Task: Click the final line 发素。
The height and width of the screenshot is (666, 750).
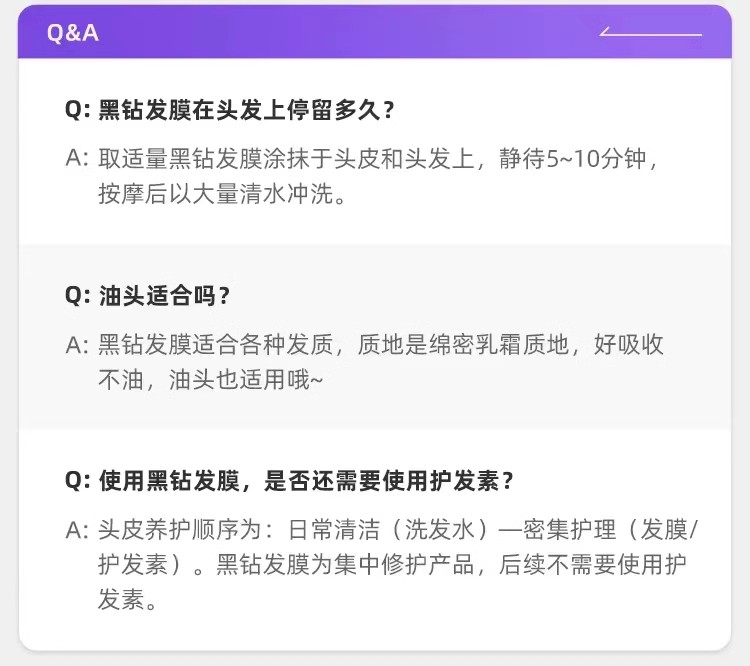Action: point(127,599)
